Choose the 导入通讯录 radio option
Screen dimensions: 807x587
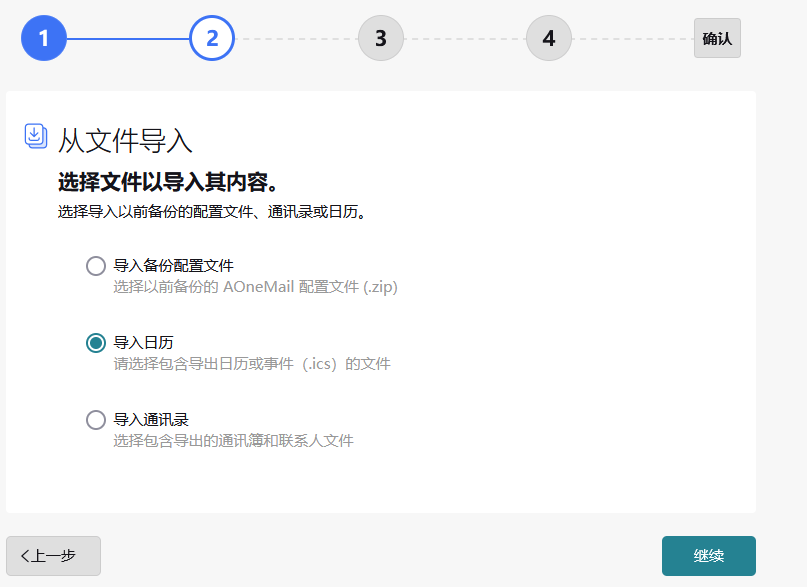click(x=96, y=420)
